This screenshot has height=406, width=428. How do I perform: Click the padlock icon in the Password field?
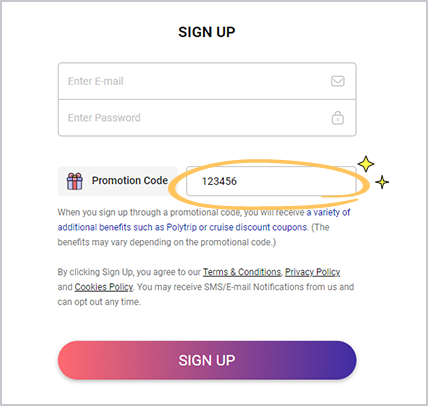click(x=338, y=118)
